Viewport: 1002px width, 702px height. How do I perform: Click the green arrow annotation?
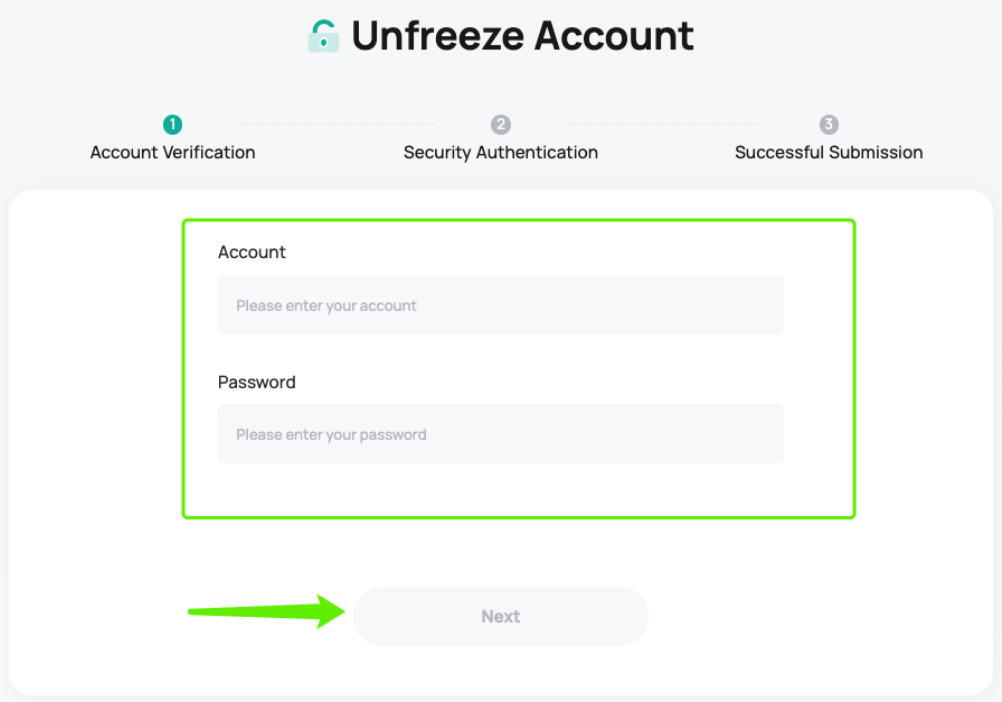coord(266,611)
